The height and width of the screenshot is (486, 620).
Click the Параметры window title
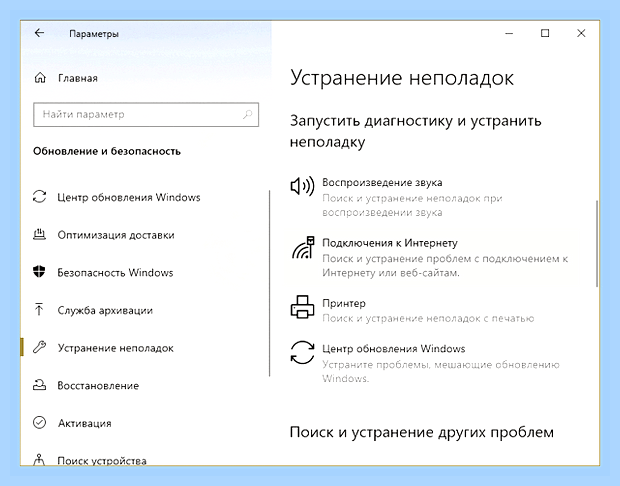pyautogui.click(x=94, y=34)
